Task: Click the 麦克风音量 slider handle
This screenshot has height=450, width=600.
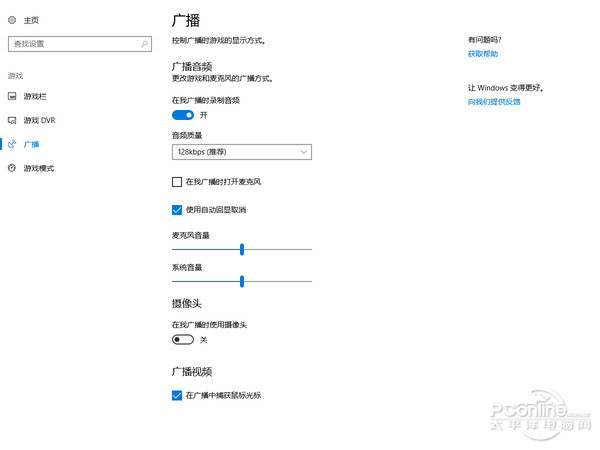Action: [242, 249]
